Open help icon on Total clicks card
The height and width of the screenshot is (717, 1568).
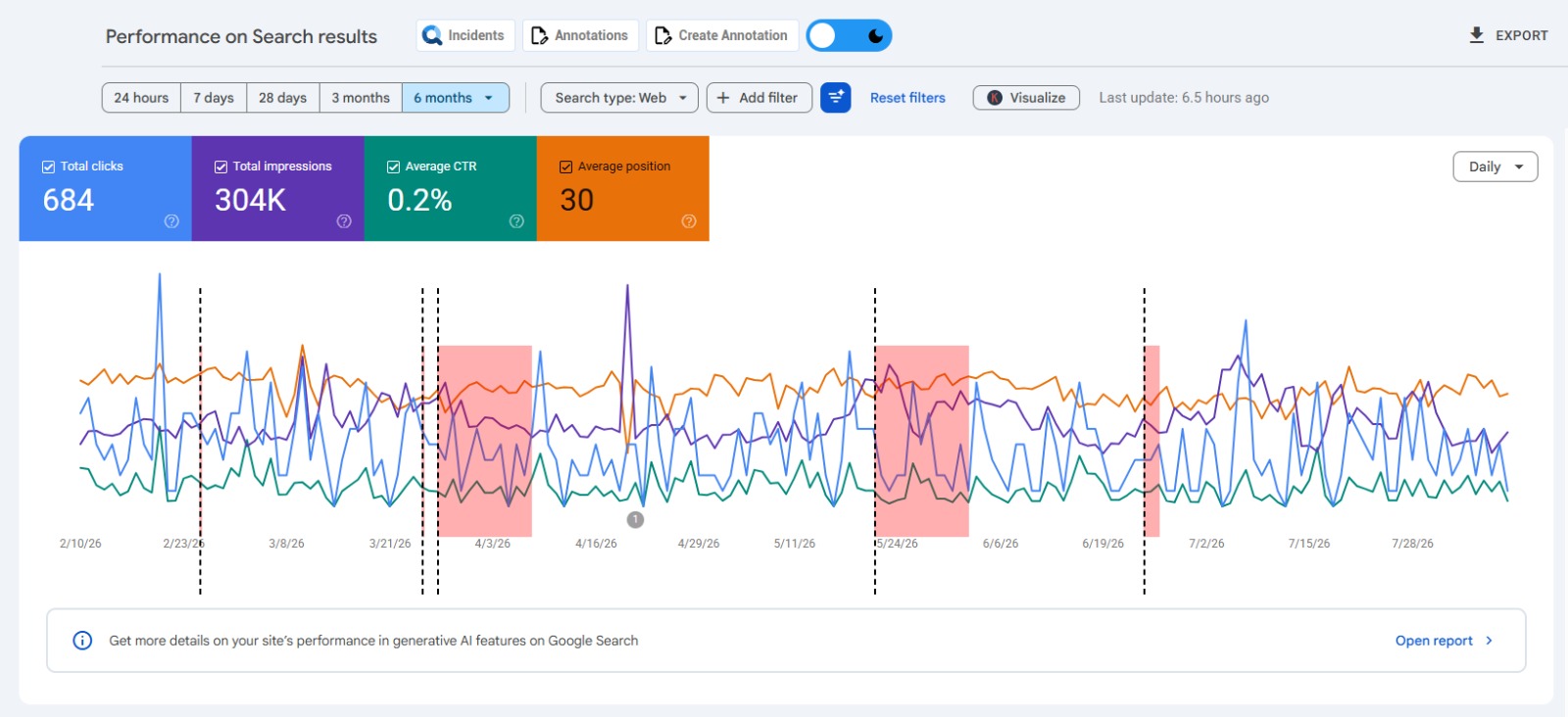pos(171,221)
